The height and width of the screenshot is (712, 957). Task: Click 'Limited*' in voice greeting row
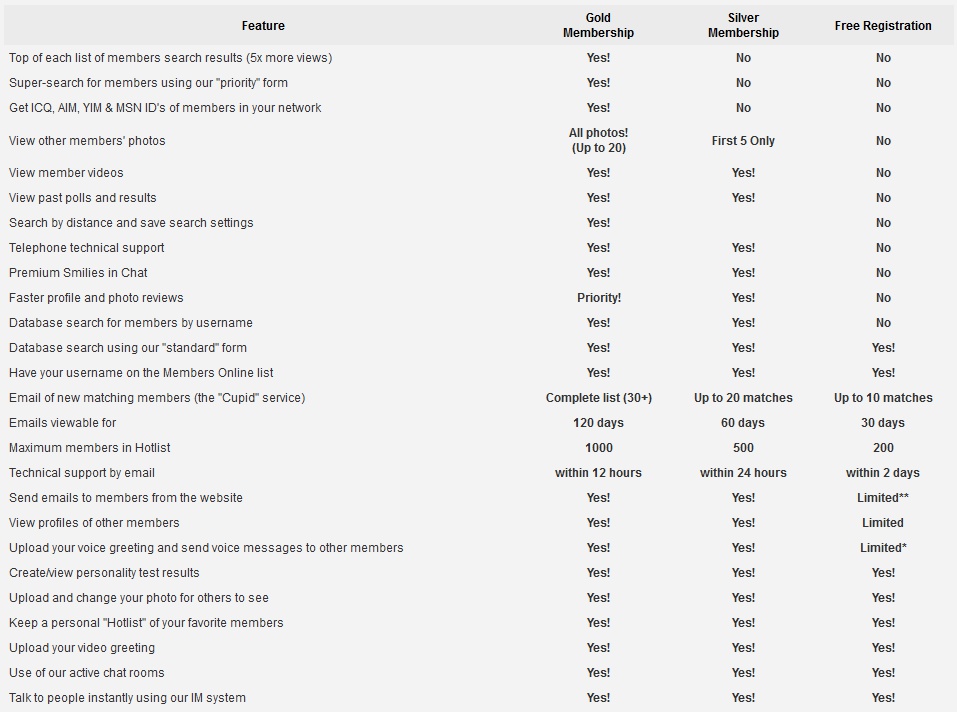883,548
